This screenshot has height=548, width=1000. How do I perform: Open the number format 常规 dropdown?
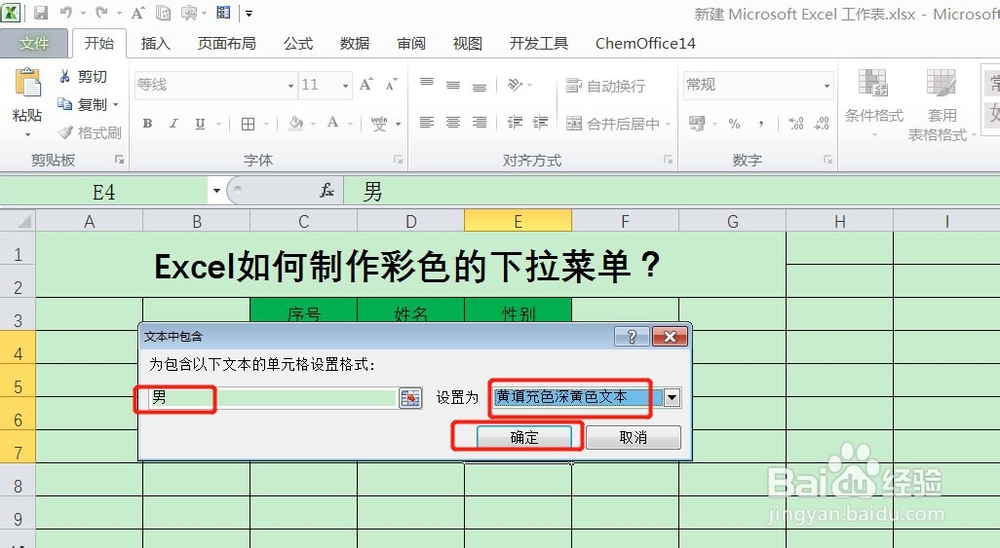click(x=827, y=85)
